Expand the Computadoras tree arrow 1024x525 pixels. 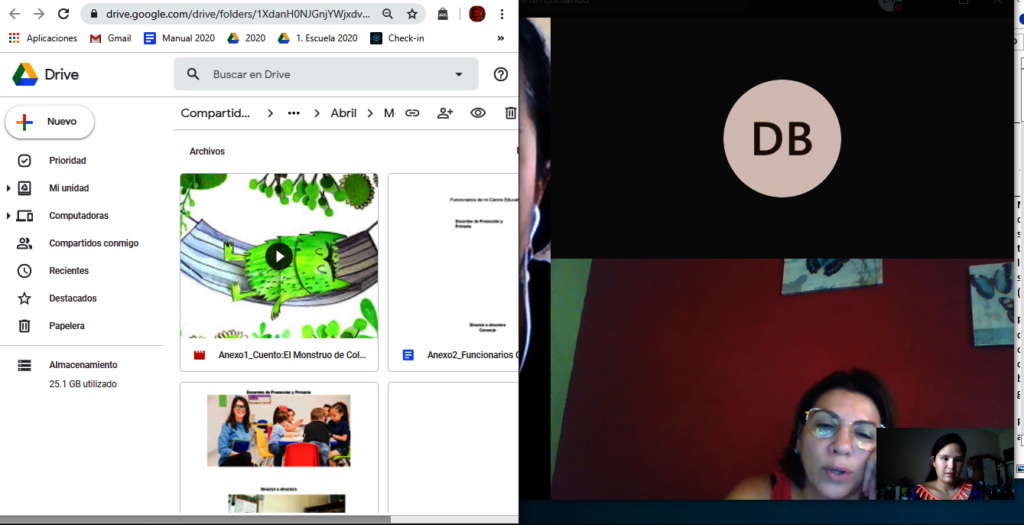pyautogui.click(x=9, y=216)
